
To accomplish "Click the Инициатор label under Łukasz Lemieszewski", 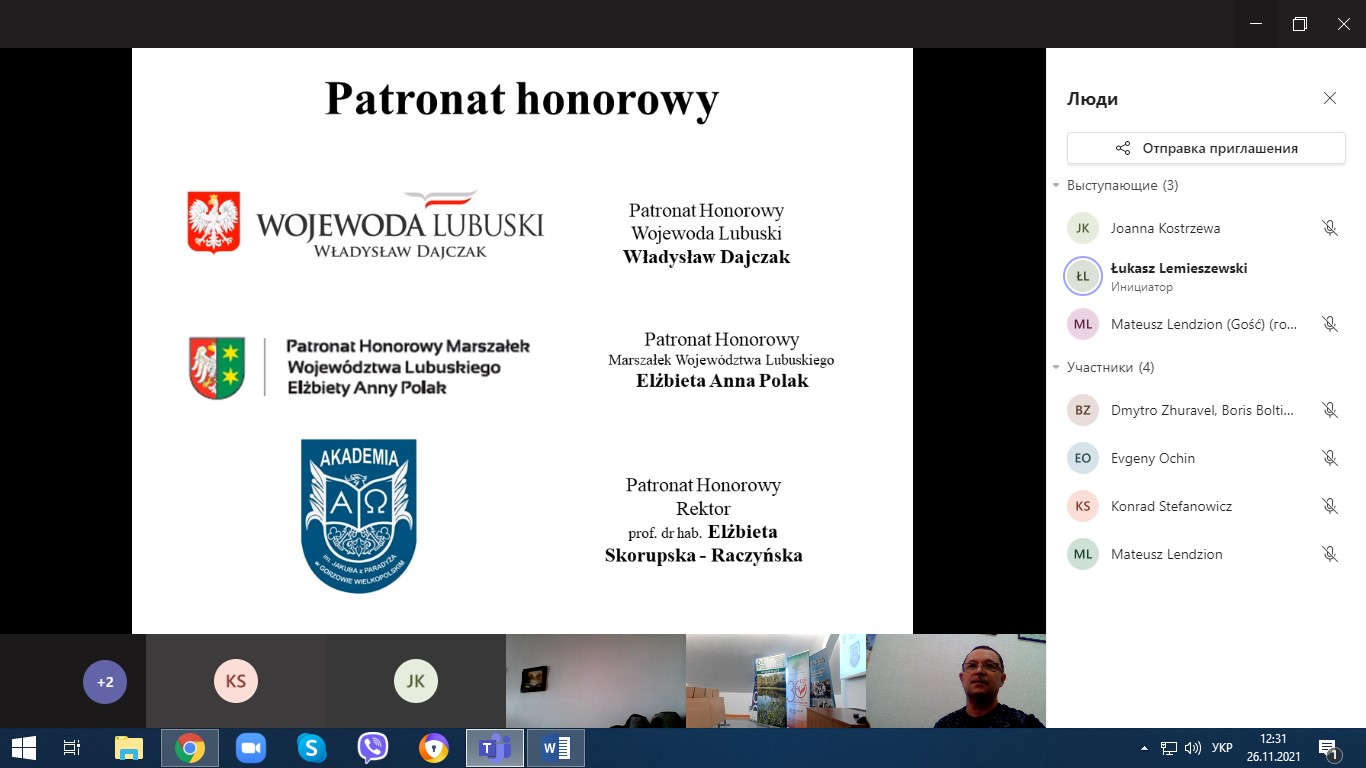I will point(1142,287).
